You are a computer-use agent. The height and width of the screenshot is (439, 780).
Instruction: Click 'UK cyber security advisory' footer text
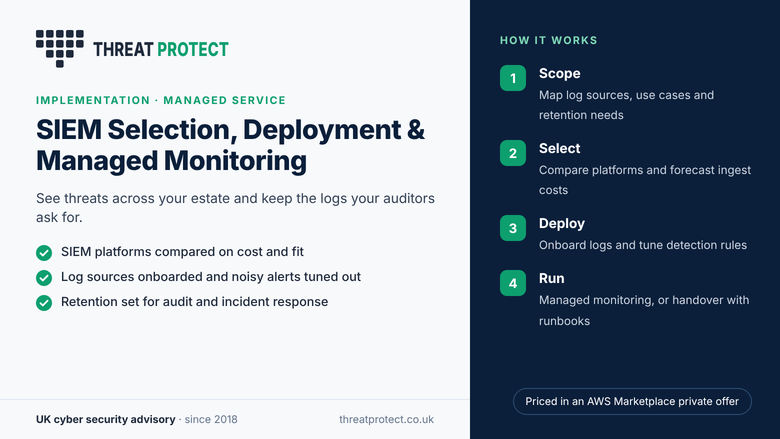click(x=105, y=419)
